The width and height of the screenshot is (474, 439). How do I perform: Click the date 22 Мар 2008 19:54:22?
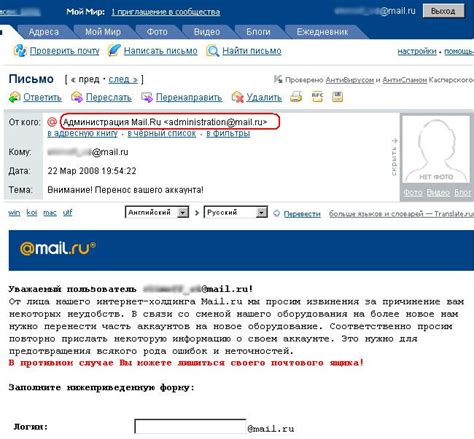tap(92, 171)
